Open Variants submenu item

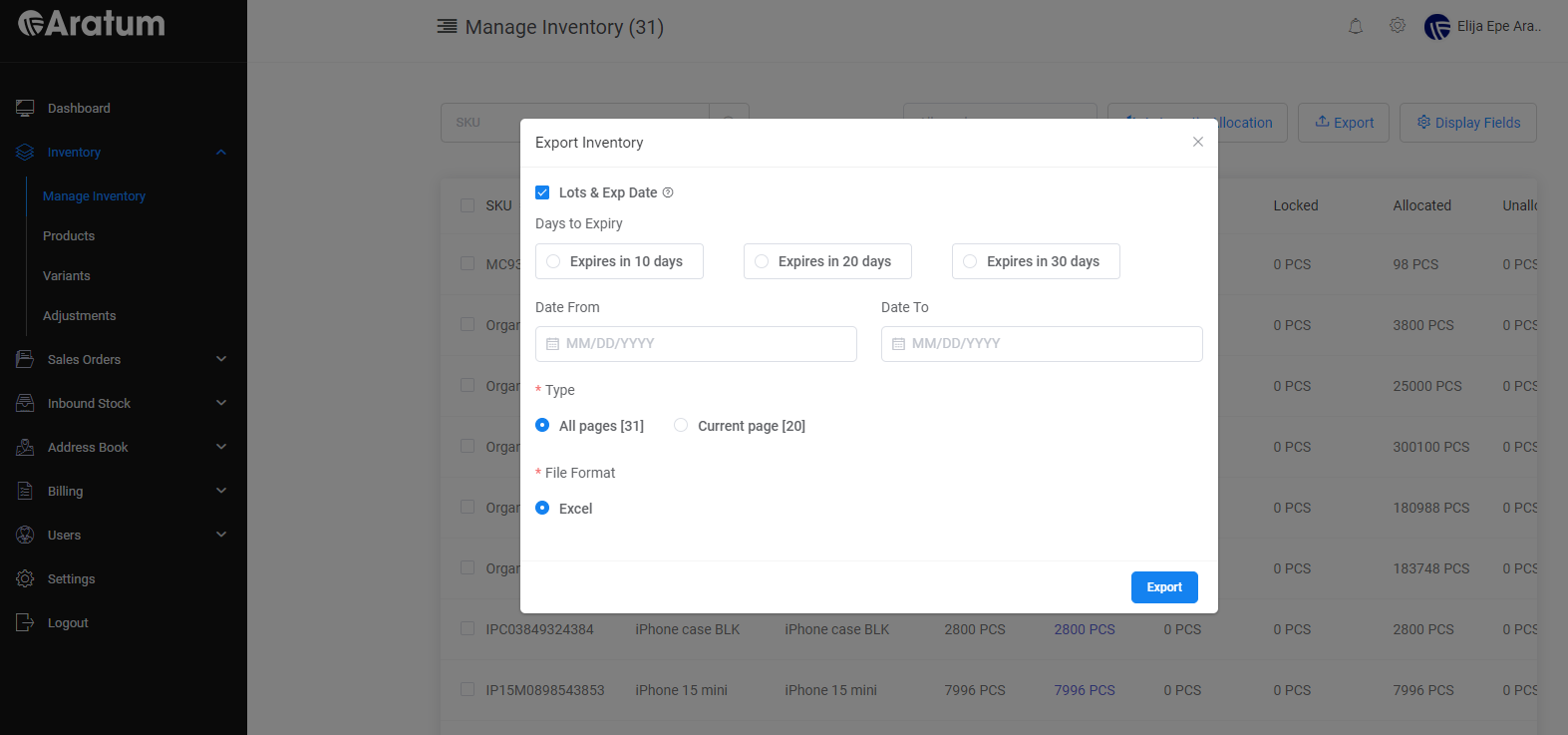pos(67,276)
